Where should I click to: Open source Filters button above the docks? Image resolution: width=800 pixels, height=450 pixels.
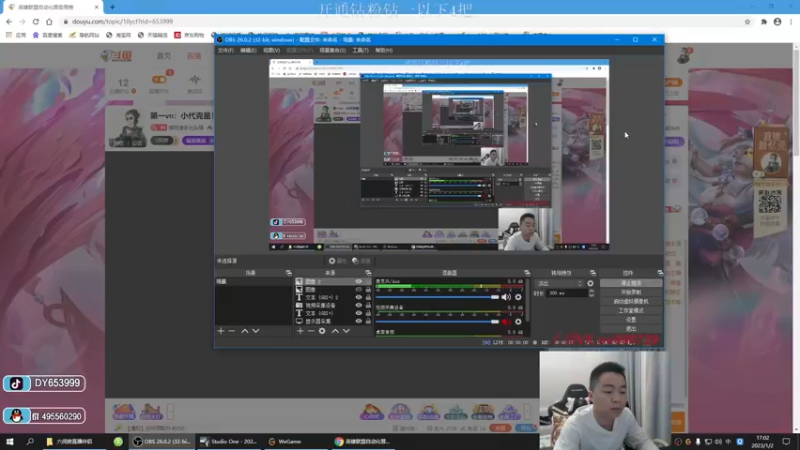(361, 261)
